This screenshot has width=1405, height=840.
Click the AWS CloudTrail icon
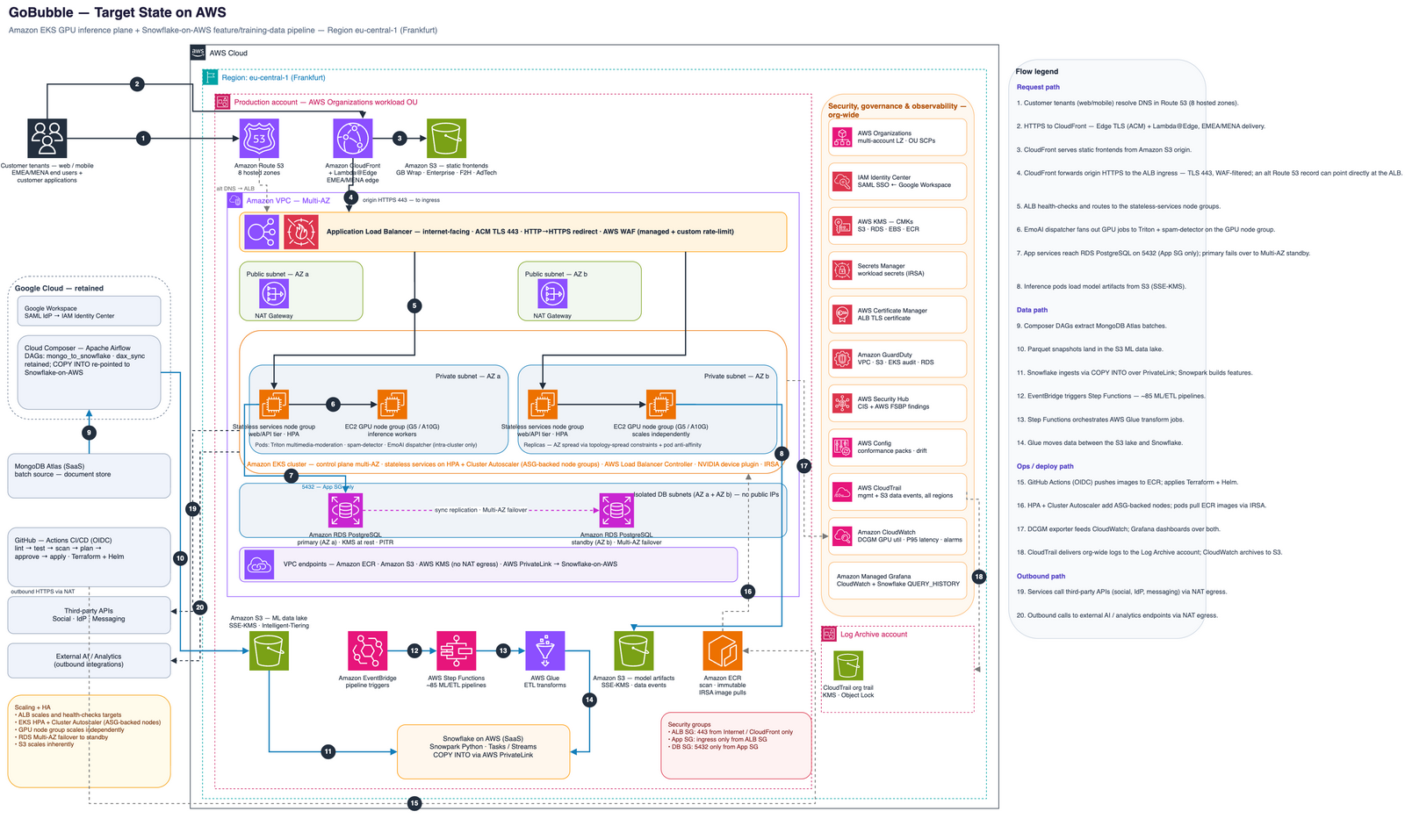tap(842, 492)
